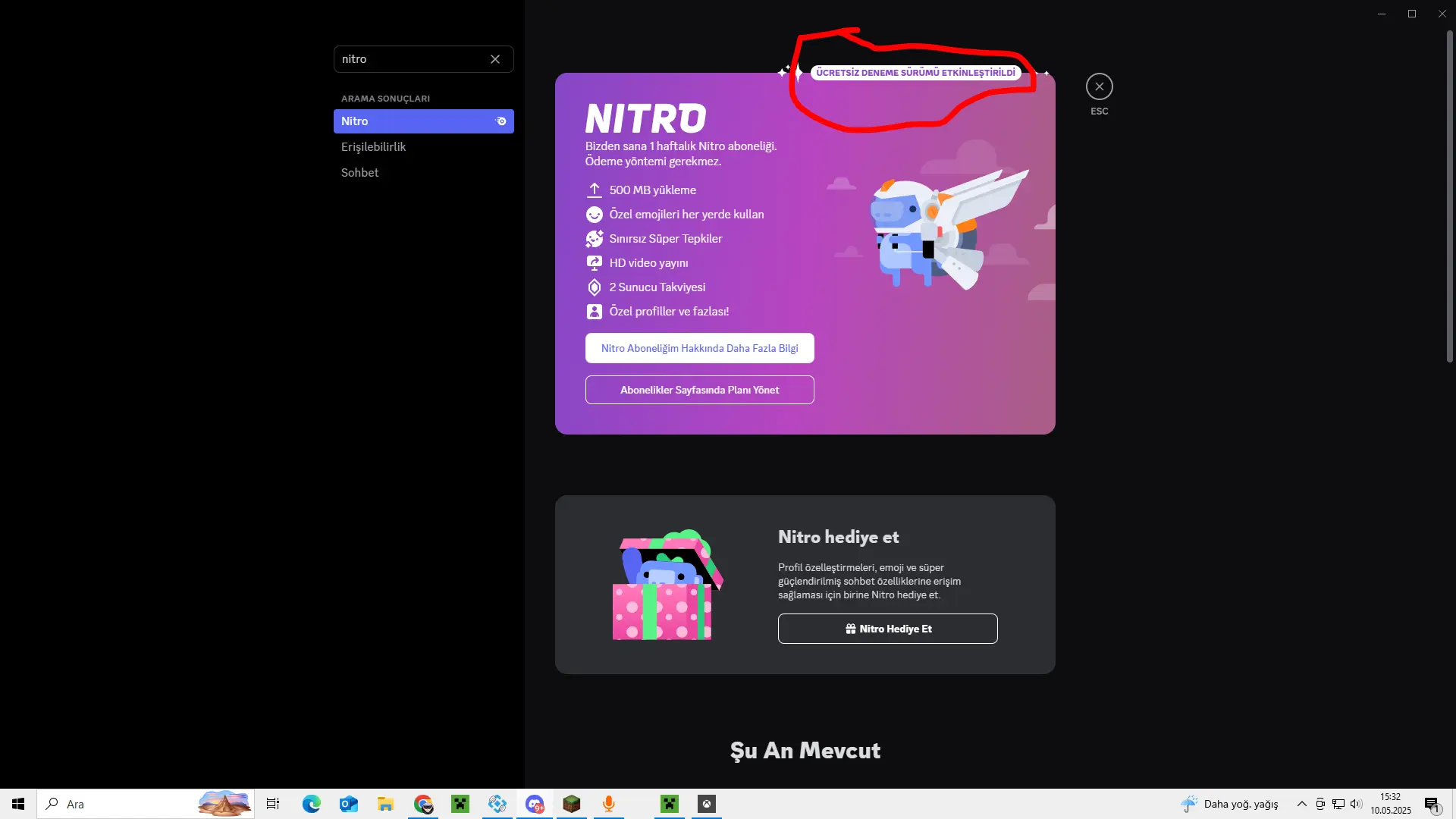The image size is (1456, 819).
Task: Click the 500 MB yükleme text
Action: point(653,190)
